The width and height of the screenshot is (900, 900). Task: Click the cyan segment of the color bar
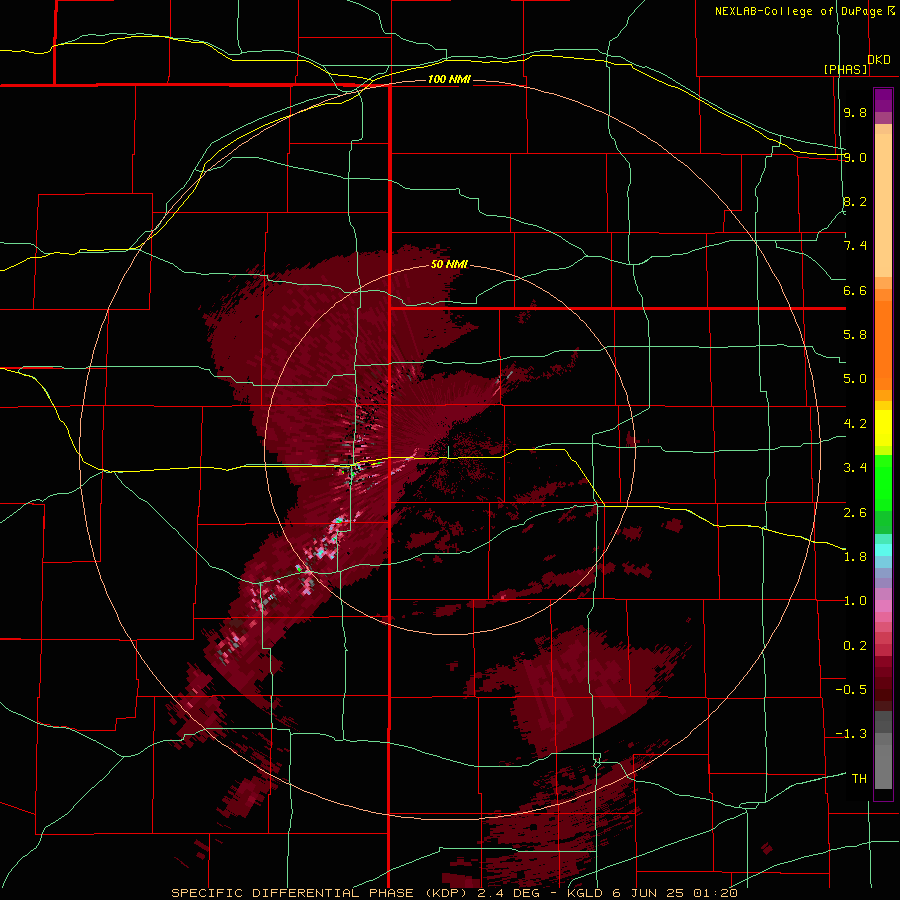point(883,550)
